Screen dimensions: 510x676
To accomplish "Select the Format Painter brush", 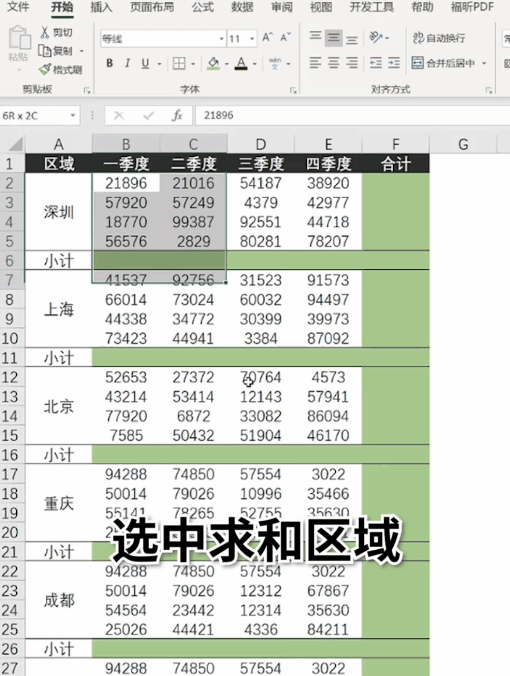I will coord(45,69).
